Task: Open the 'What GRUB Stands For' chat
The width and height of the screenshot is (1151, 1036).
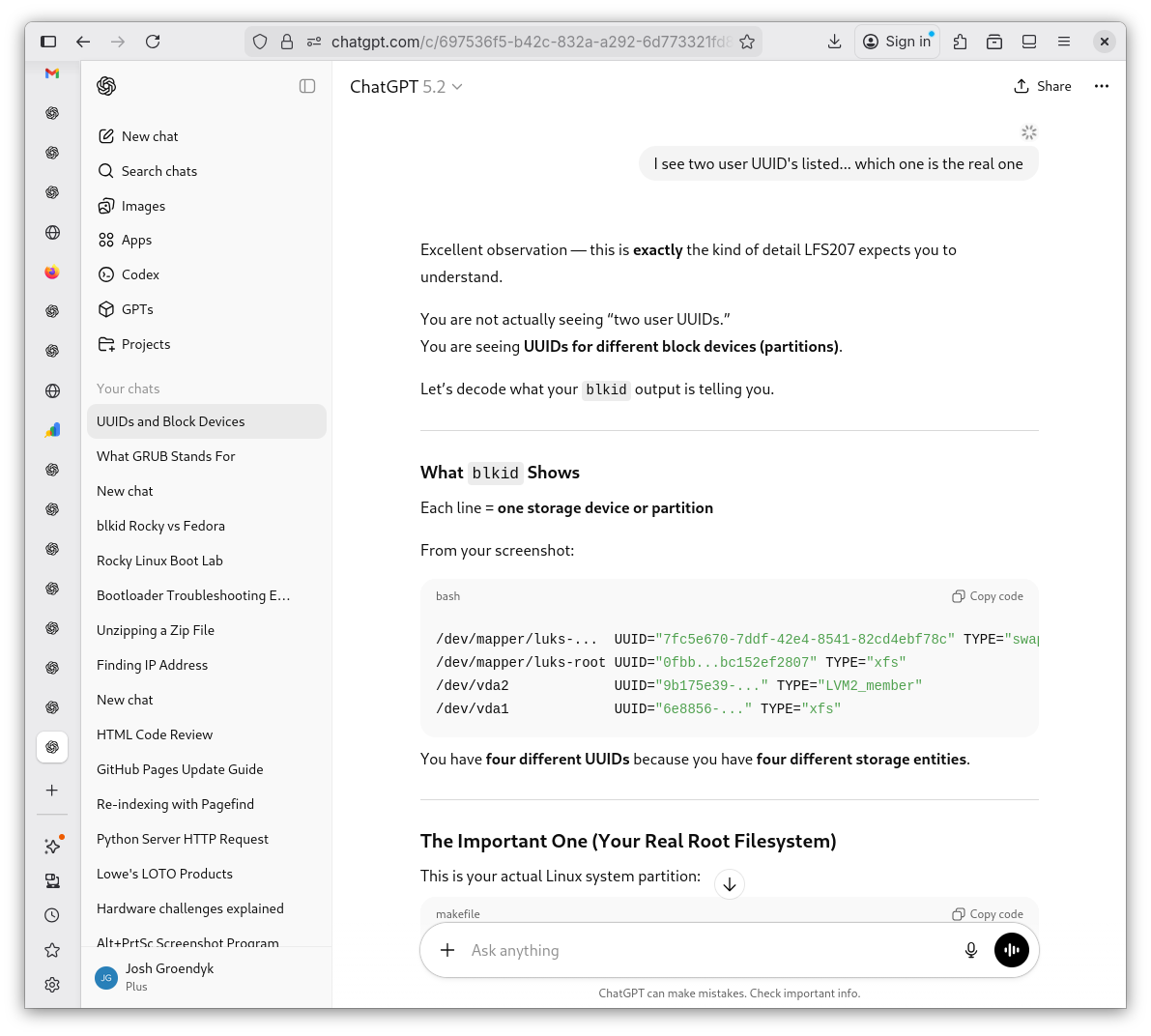Action: (166, 456)
